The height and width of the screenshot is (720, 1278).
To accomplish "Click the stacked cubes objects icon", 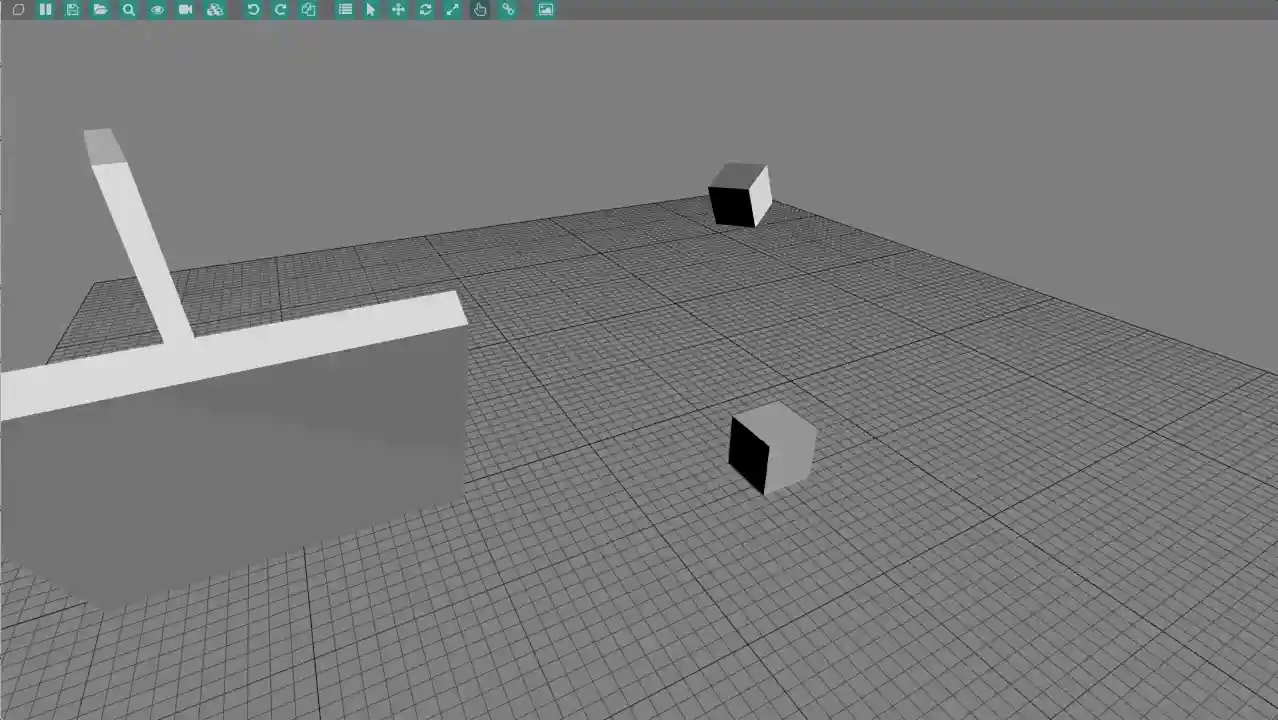I will click(x=214, y=9).
